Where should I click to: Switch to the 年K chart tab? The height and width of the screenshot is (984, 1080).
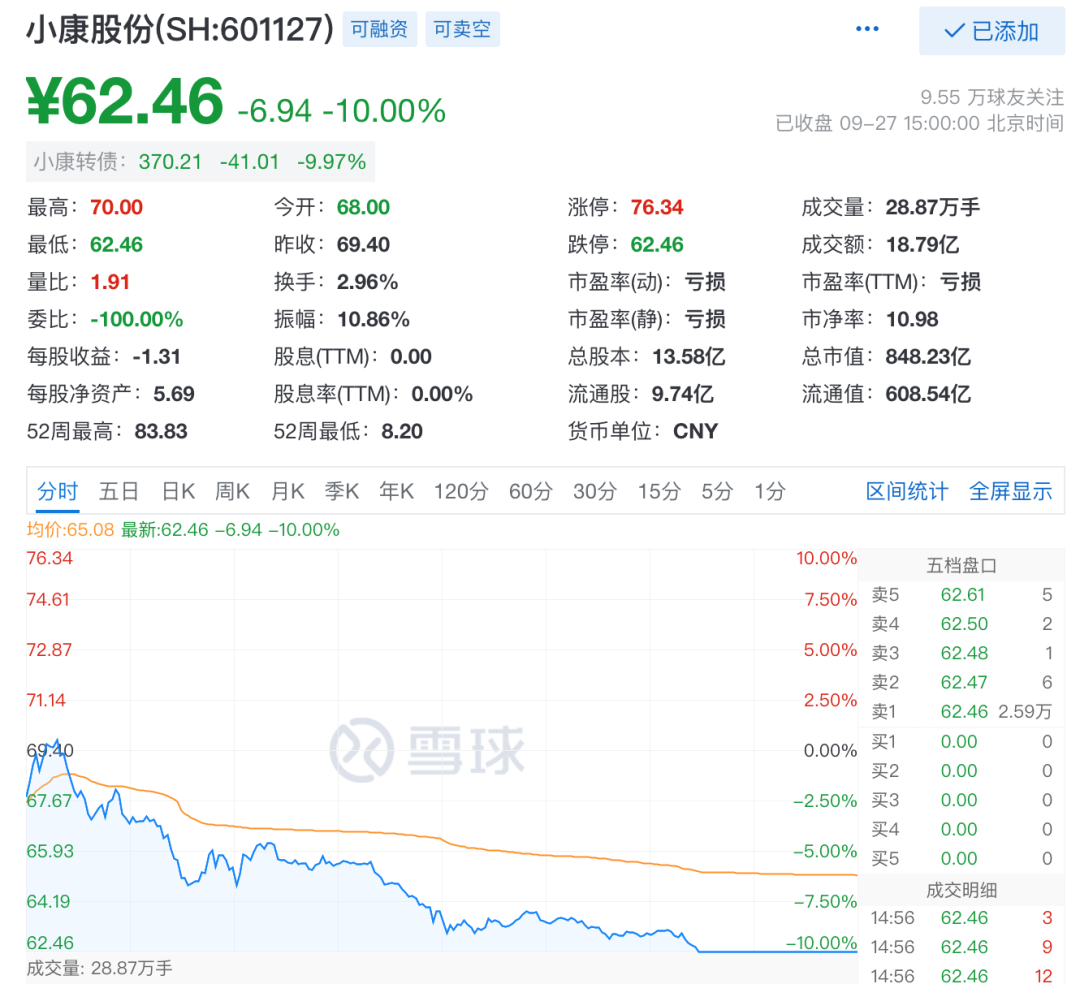pos(397,492)
